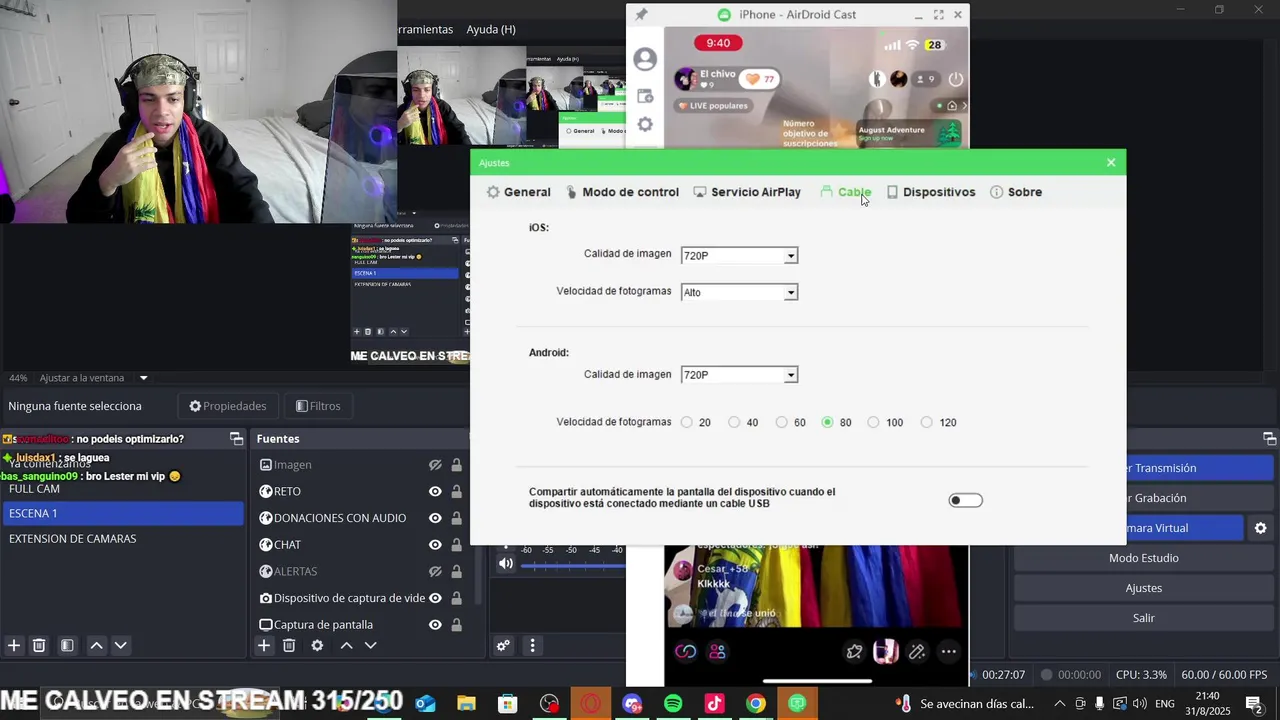Open advanced audio properties gears icon
The height and width of the screenshot is (720, 1280).
[504, 646]
